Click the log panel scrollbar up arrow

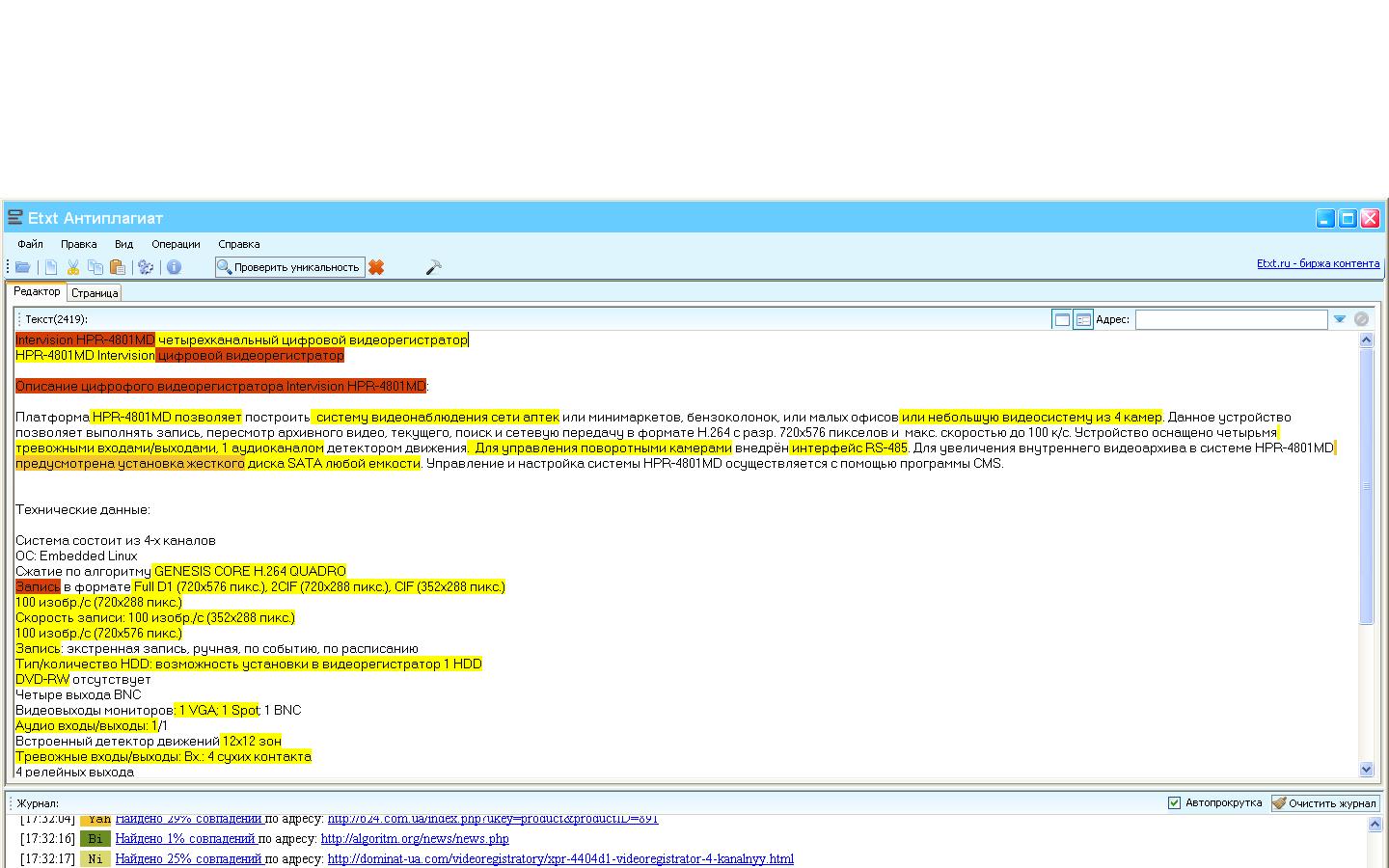click(1375, 825)
